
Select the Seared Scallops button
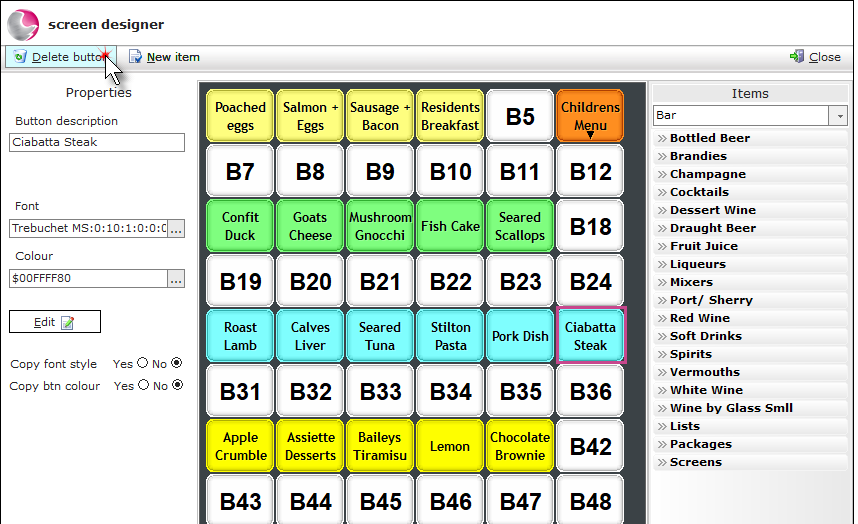click(x=520, y=226)
